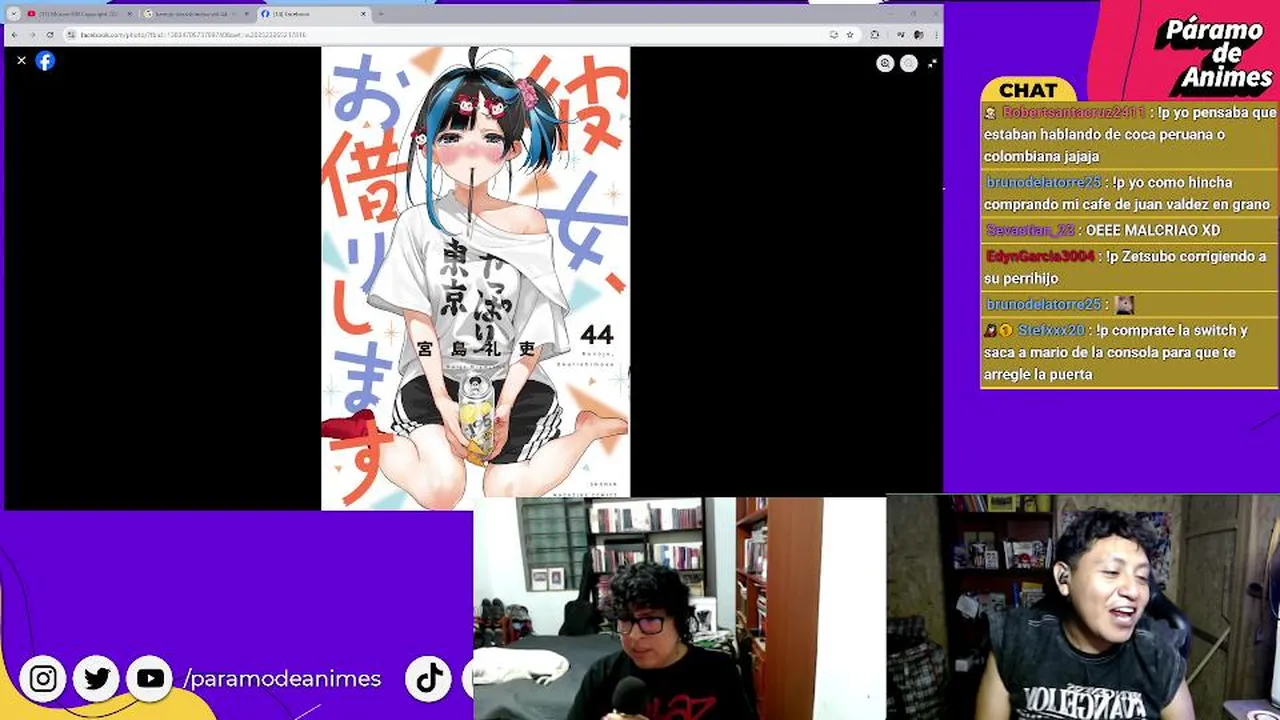Click the Páramo de Animes logo
1280x720 pixels.
point(1213,52)
